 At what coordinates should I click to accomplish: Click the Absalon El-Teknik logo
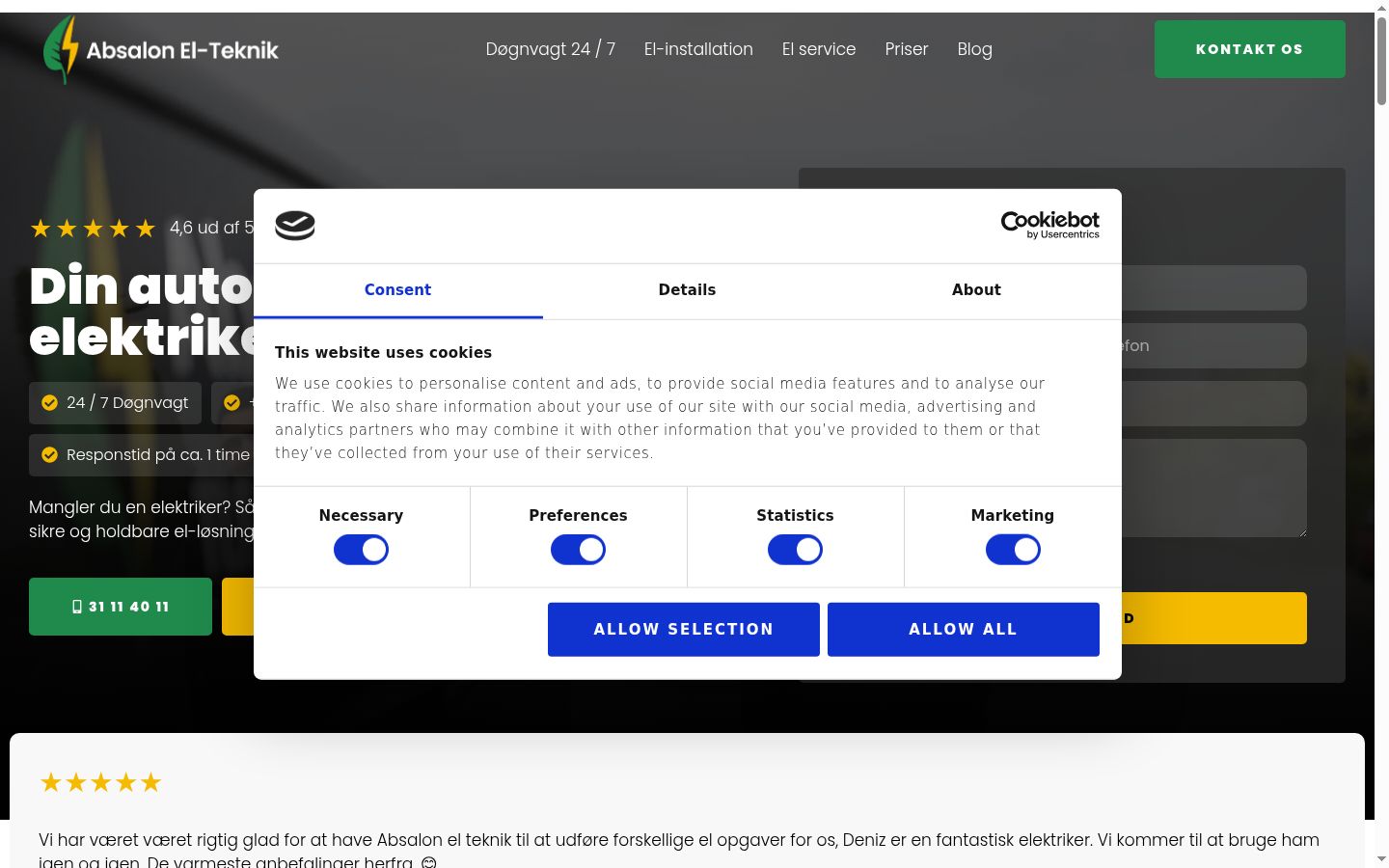161,49
